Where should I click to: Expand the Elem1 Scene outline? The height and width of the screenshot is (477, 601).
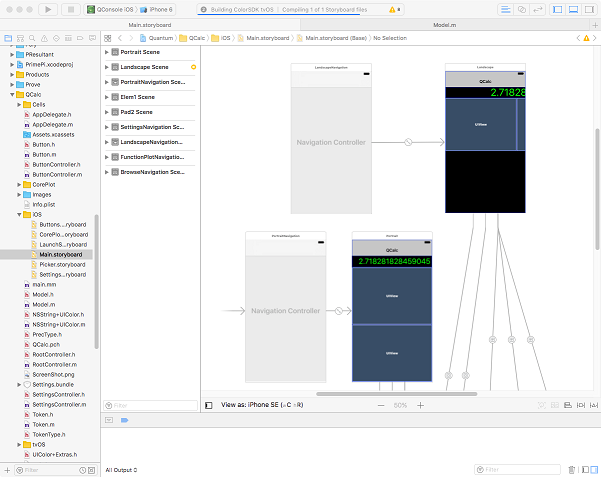[x=107, y=97]
